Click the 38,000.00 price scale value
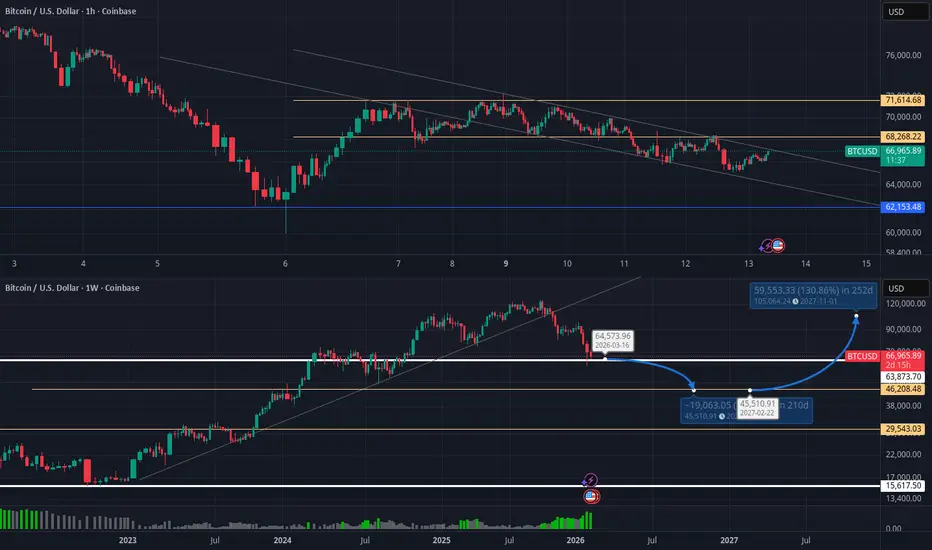This screenshot has height=550, width=932. pyautogui.click(x=905, y=406)
